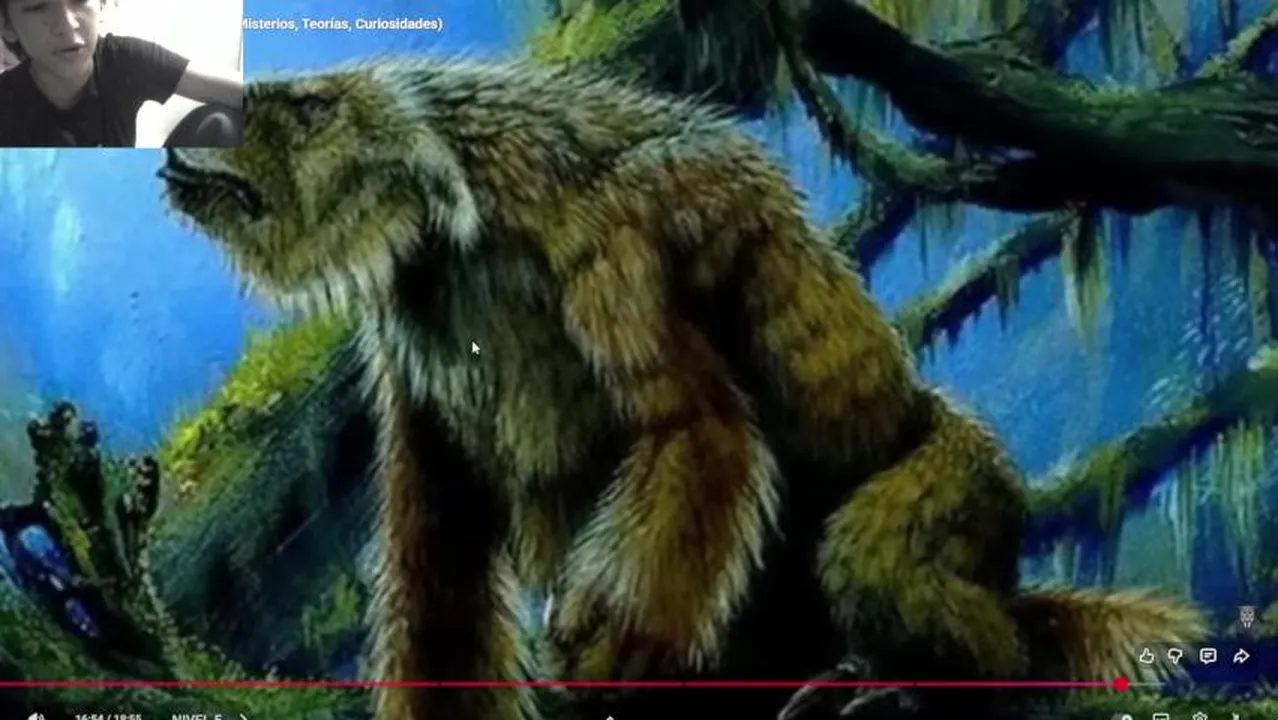Dislike the video with thumbs-down icon
This screenshot has width=1278, height=720.
coord(1176,656)
